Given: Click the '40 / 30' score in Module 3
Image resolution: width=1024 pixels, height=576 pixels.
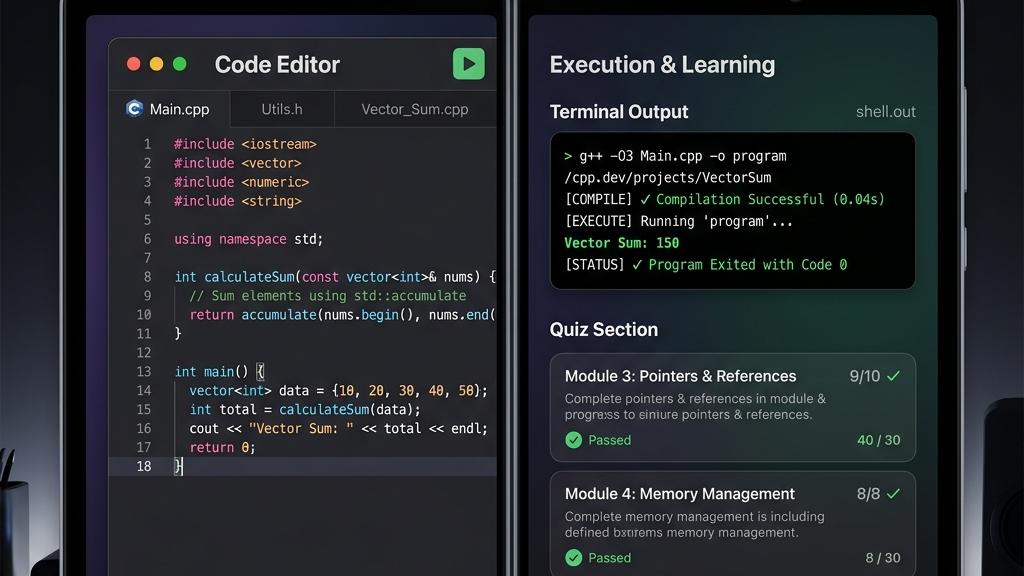Looking at the screenshot, I should click(878, 440).
